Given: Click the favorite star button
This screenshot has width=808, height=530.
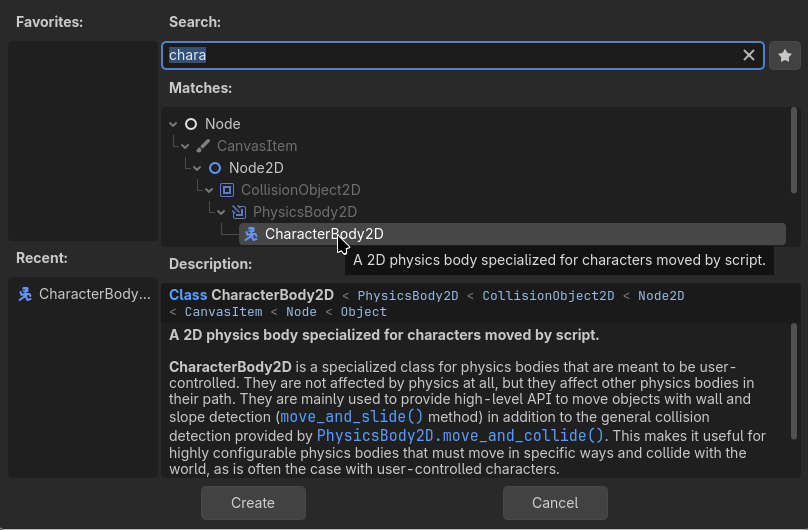Looking at the screenshot, I should 785,55.
